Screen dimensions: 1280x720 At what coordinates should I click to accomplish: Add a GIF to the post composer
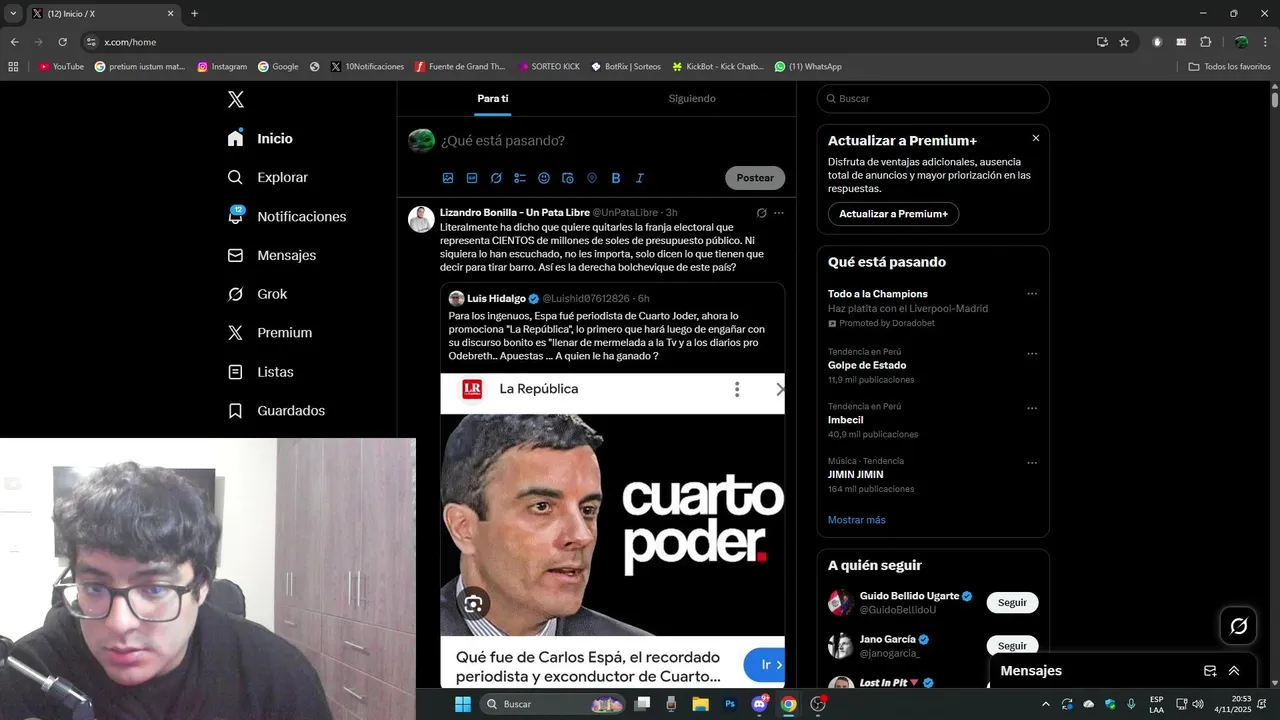click(x=472, y=178)
